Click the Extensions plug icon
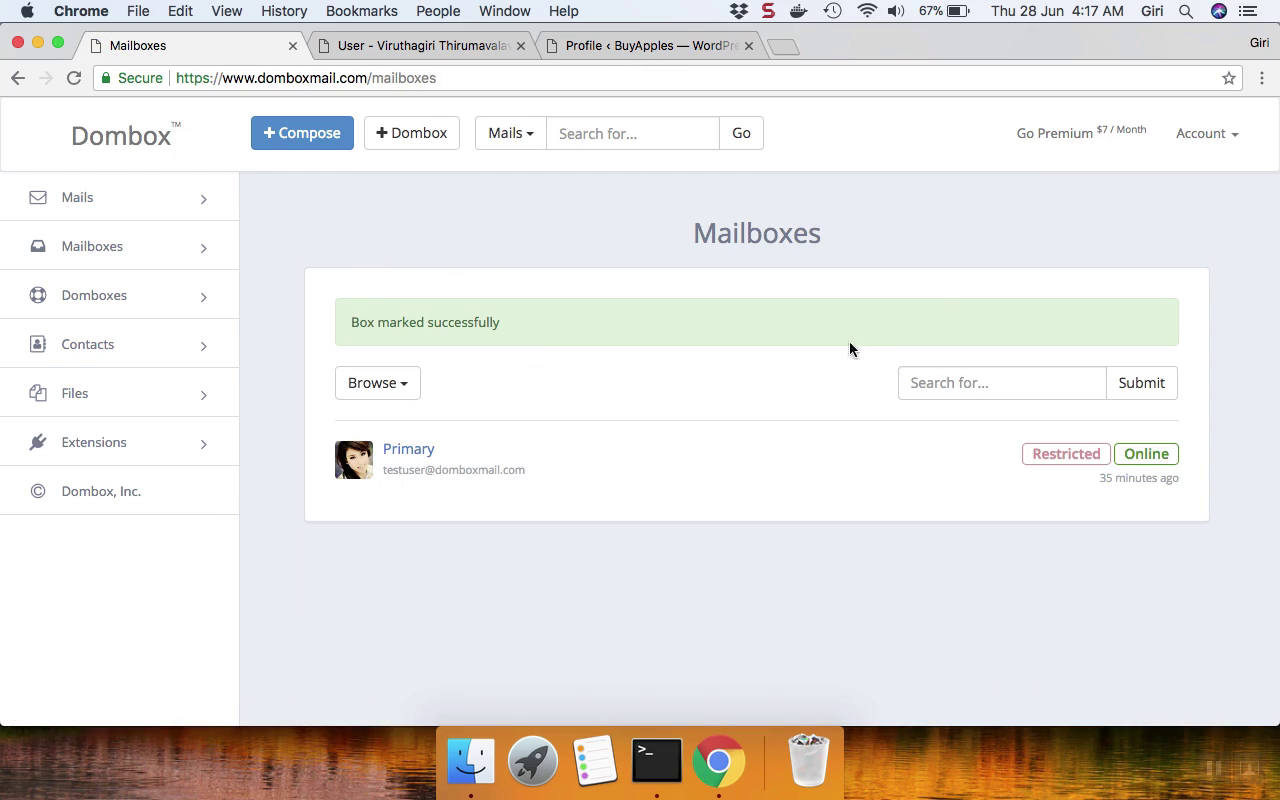The height and width of the screenshot is (800, 1280). point(38,442)
